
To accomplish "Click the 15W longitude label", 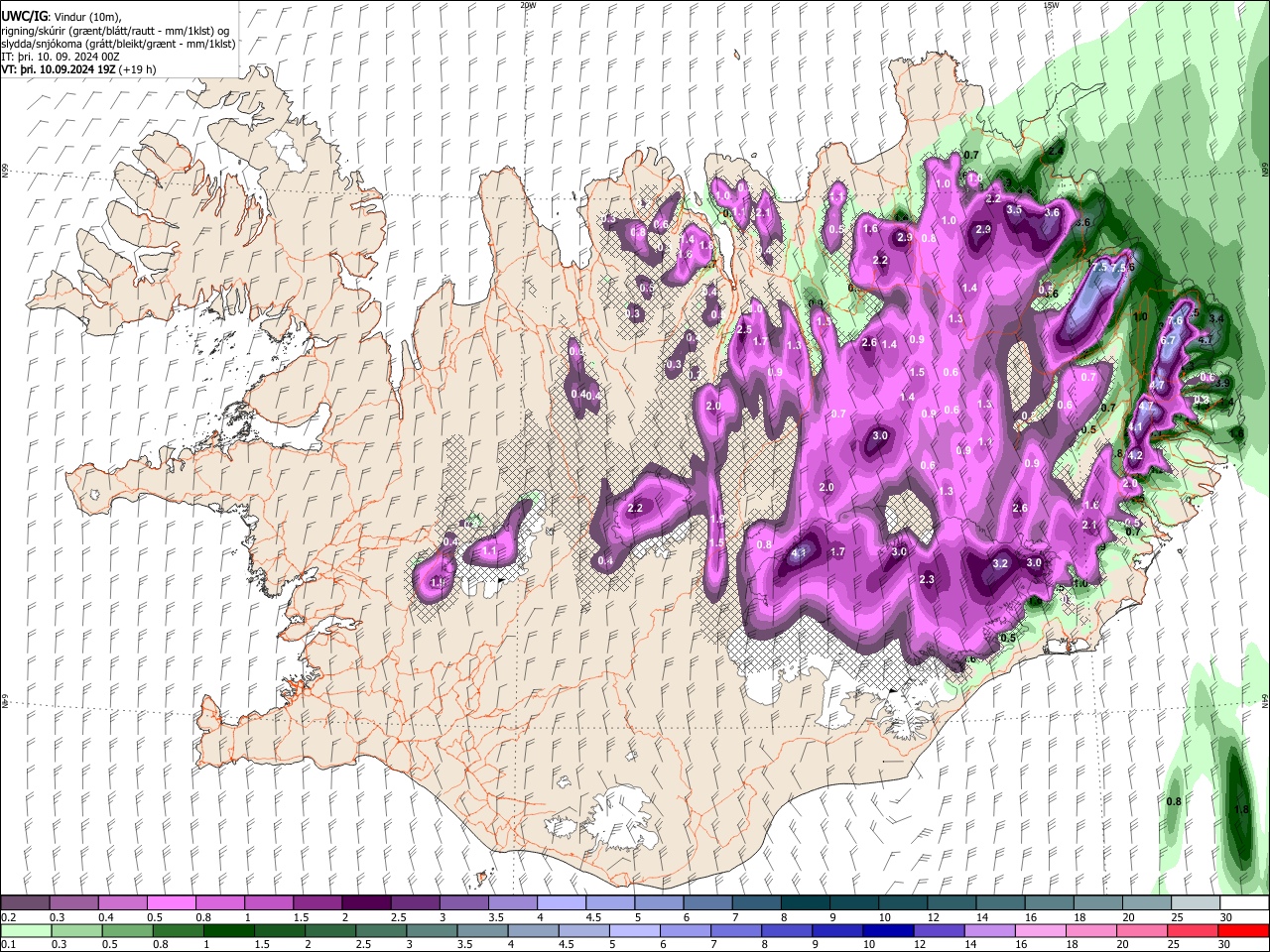I will 1052,5.
